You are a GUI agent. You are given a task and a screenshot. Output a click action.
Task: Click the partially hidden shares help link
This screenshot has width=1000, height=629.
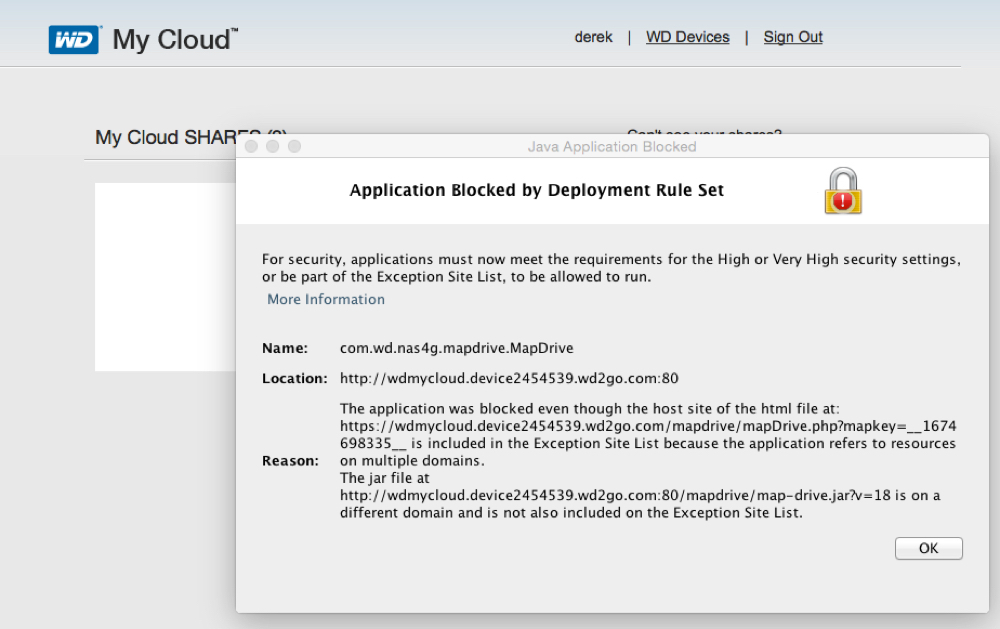coord(704,131)
